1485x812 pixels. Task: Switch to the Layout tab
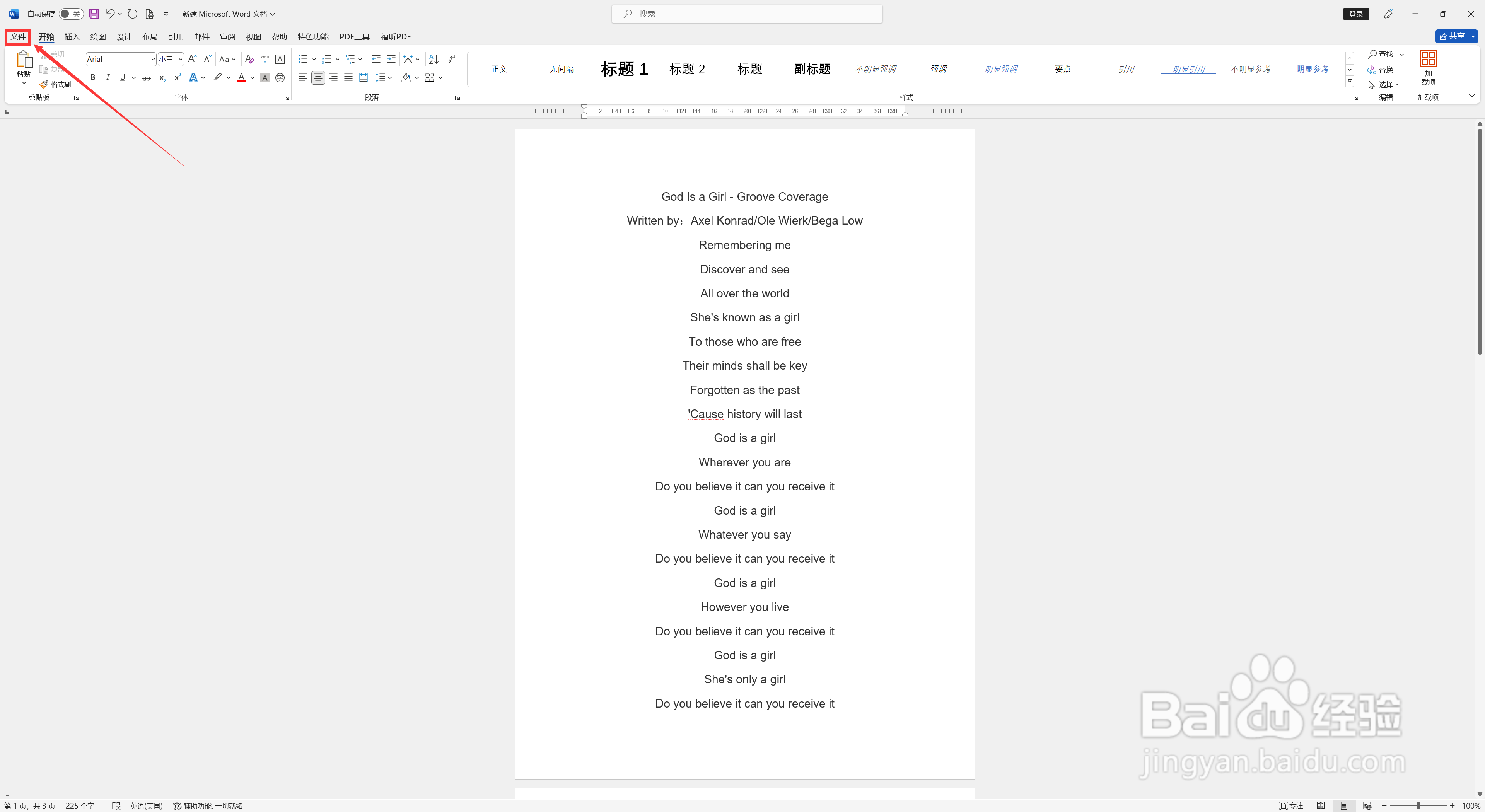(150, 37)
